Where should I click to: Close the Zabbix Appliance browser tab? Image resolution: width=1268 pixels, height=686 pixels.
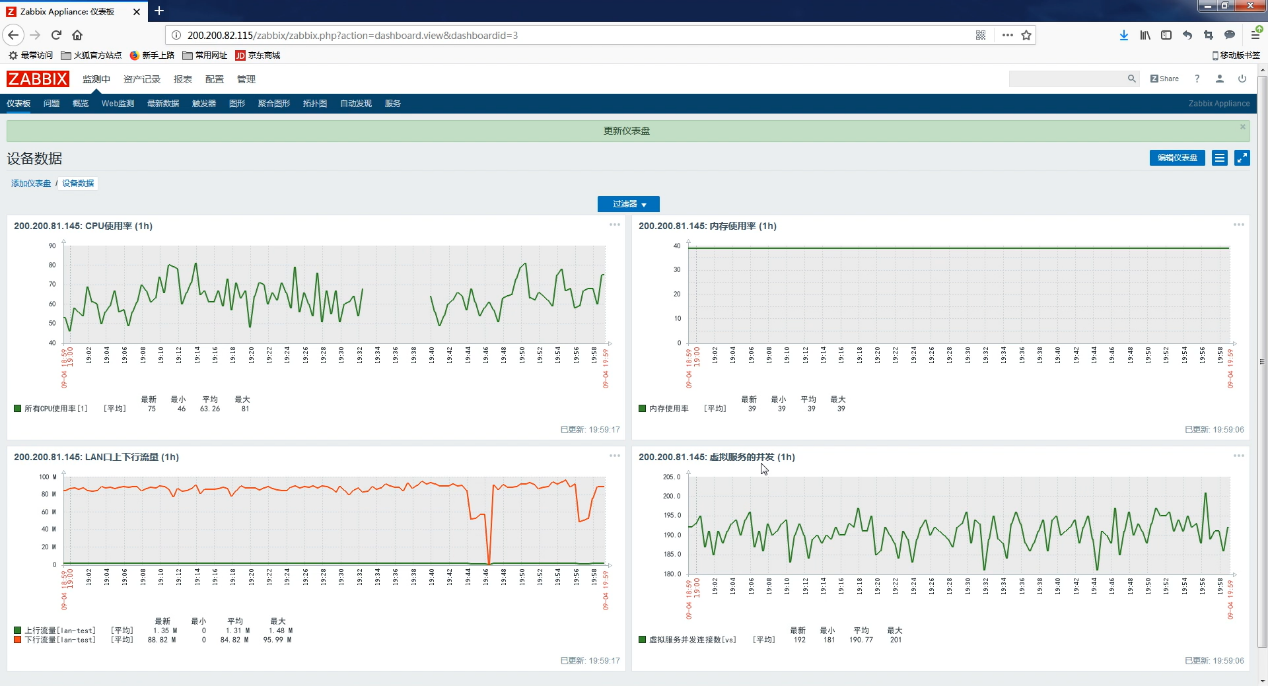click(139, 10)
